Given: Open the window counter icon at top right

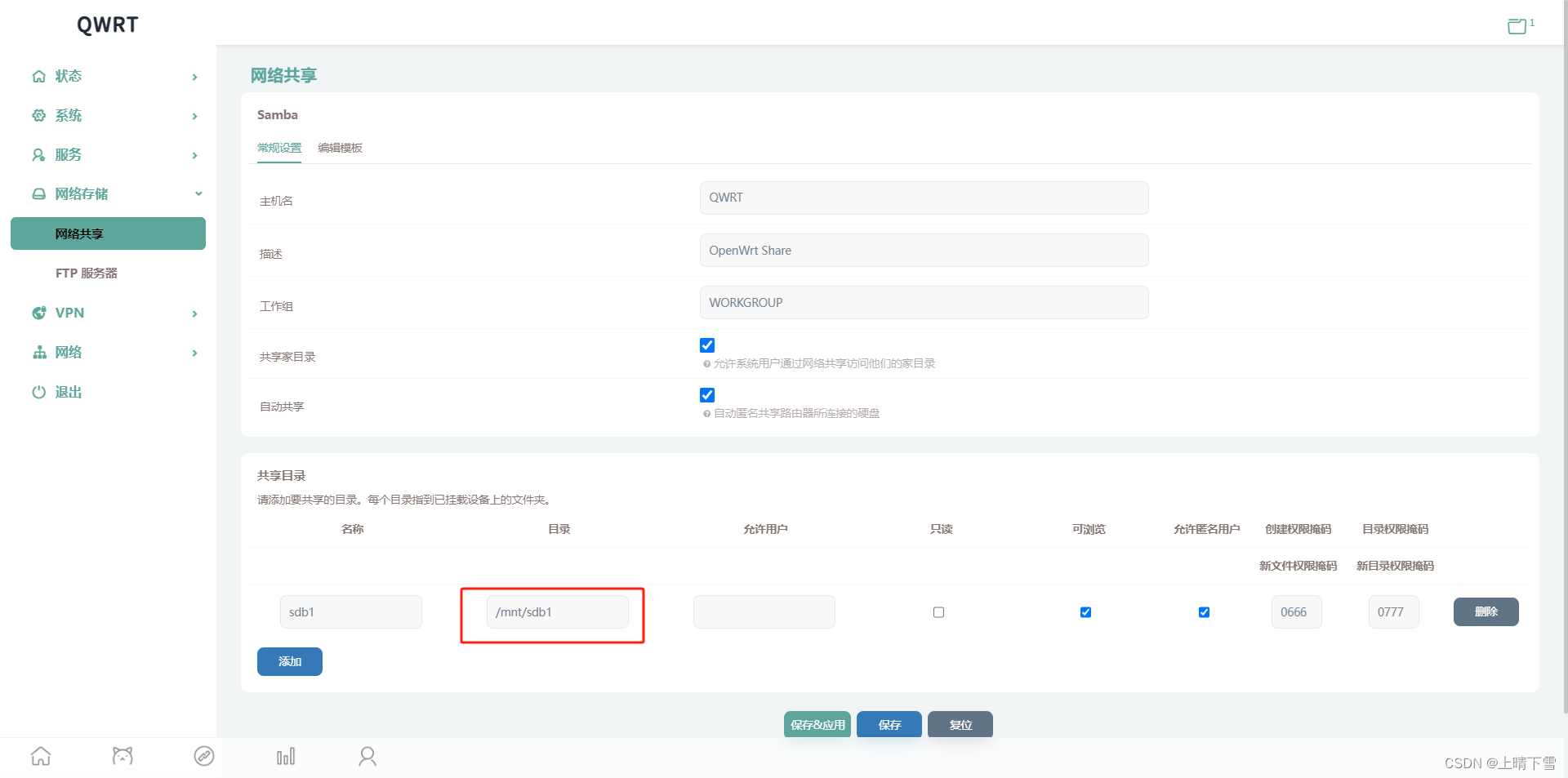Looking at the screenshot, I should click(1520, 25).
